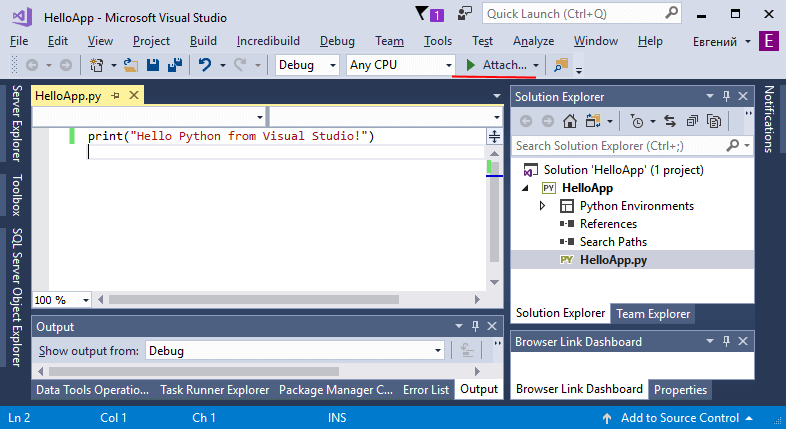Click the Pending Changes Filter clock icon

[637, 121]
